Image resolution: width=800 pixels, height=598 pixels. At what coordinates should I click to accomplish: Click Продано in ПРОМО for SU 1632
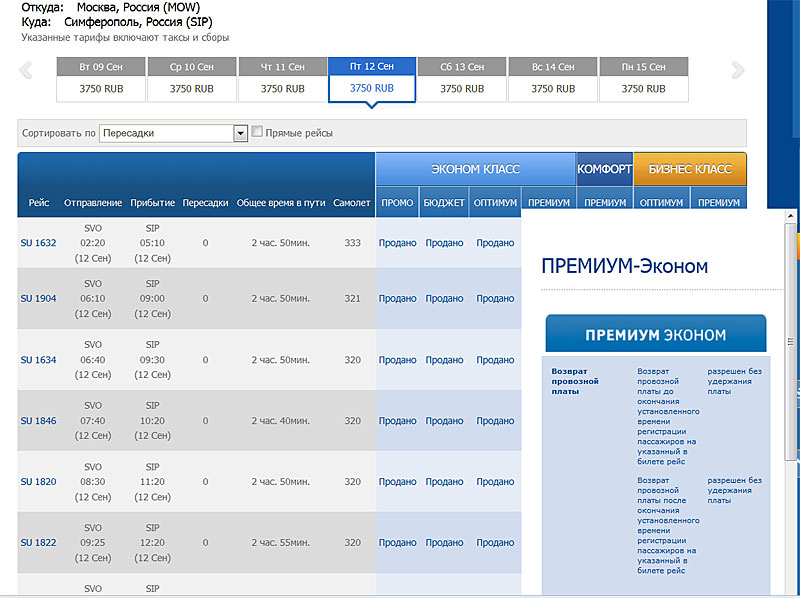click(x=397, y=243)
